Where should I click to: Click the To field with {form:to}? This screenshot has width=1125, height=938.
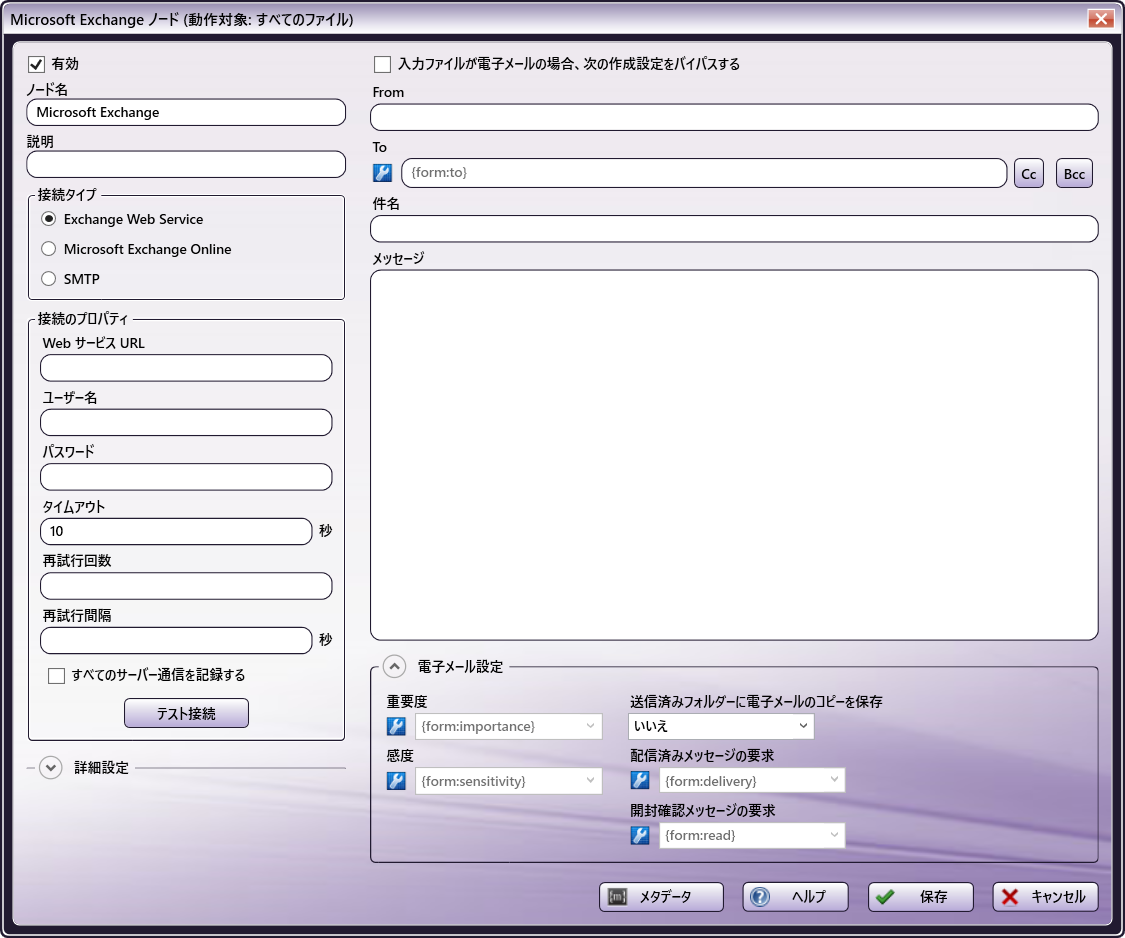point(704,173)
